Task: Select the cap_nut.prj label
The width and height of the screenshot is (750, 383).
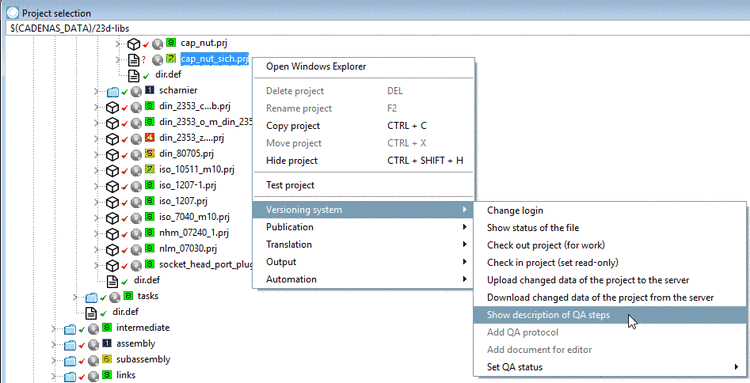Action: [x=204, y=43]
